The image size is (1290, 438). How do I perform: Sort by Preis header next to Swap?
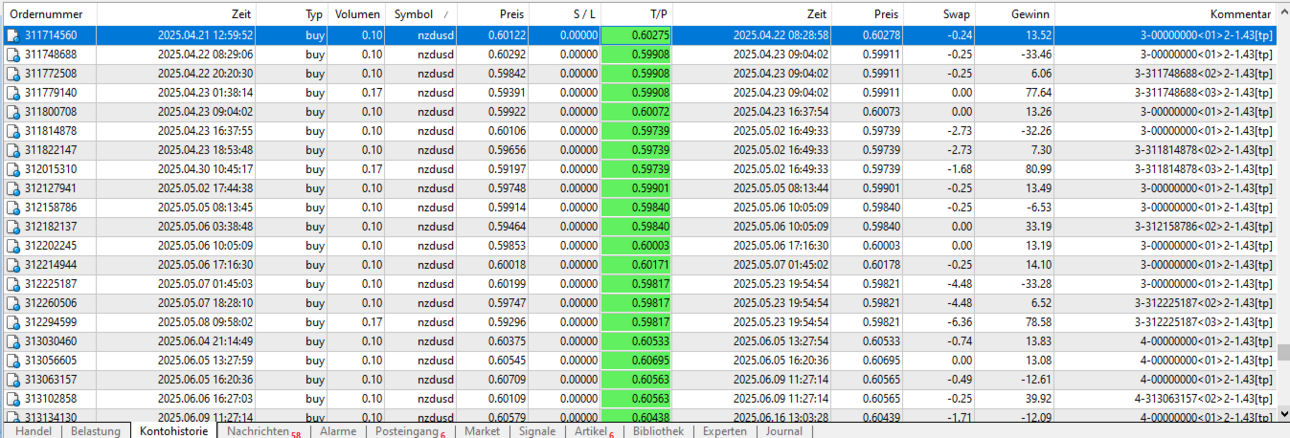(x=869, y=15)
